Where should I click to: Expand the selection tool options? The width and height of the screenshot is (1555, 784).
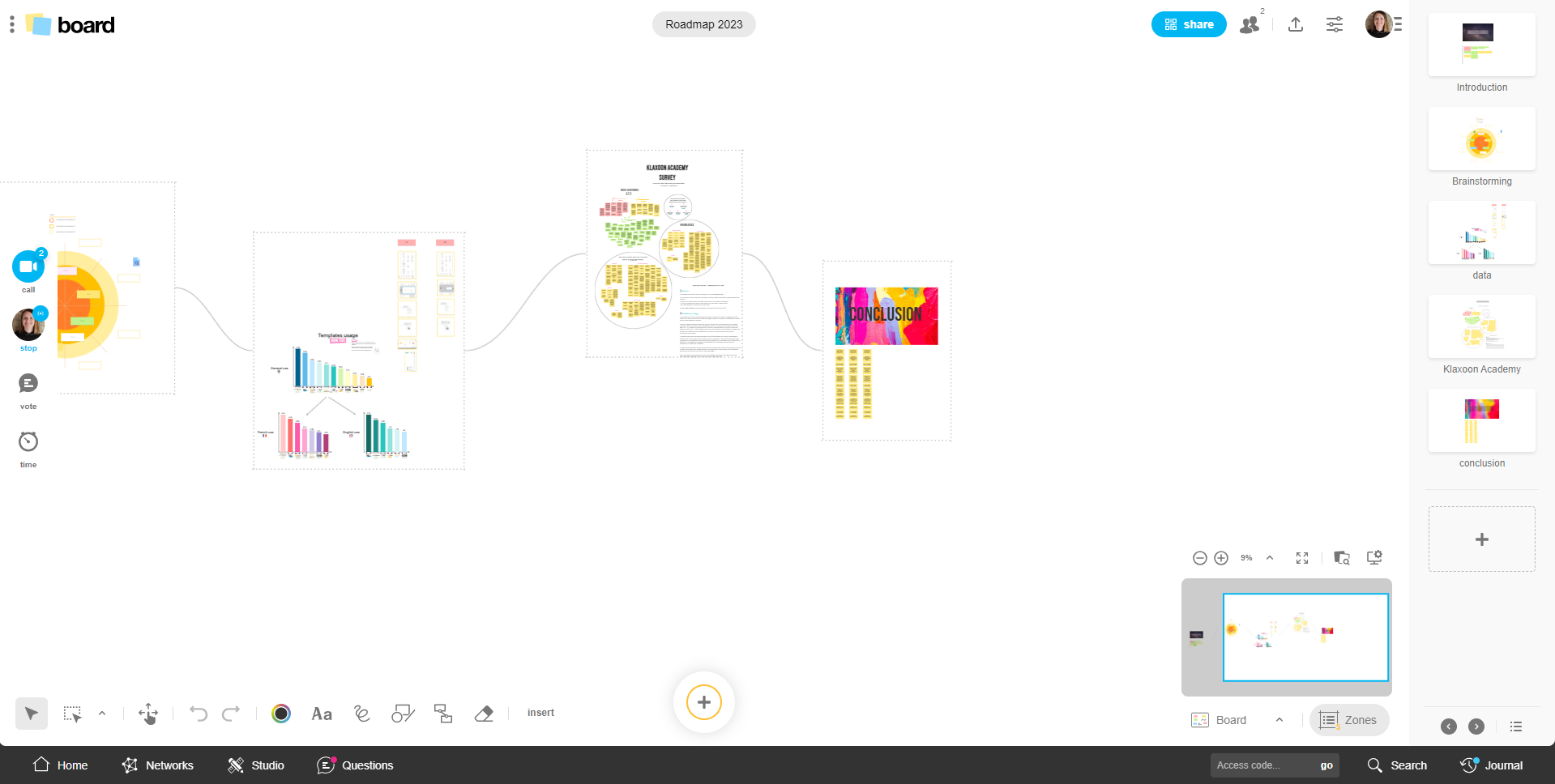tap(102, 714)
